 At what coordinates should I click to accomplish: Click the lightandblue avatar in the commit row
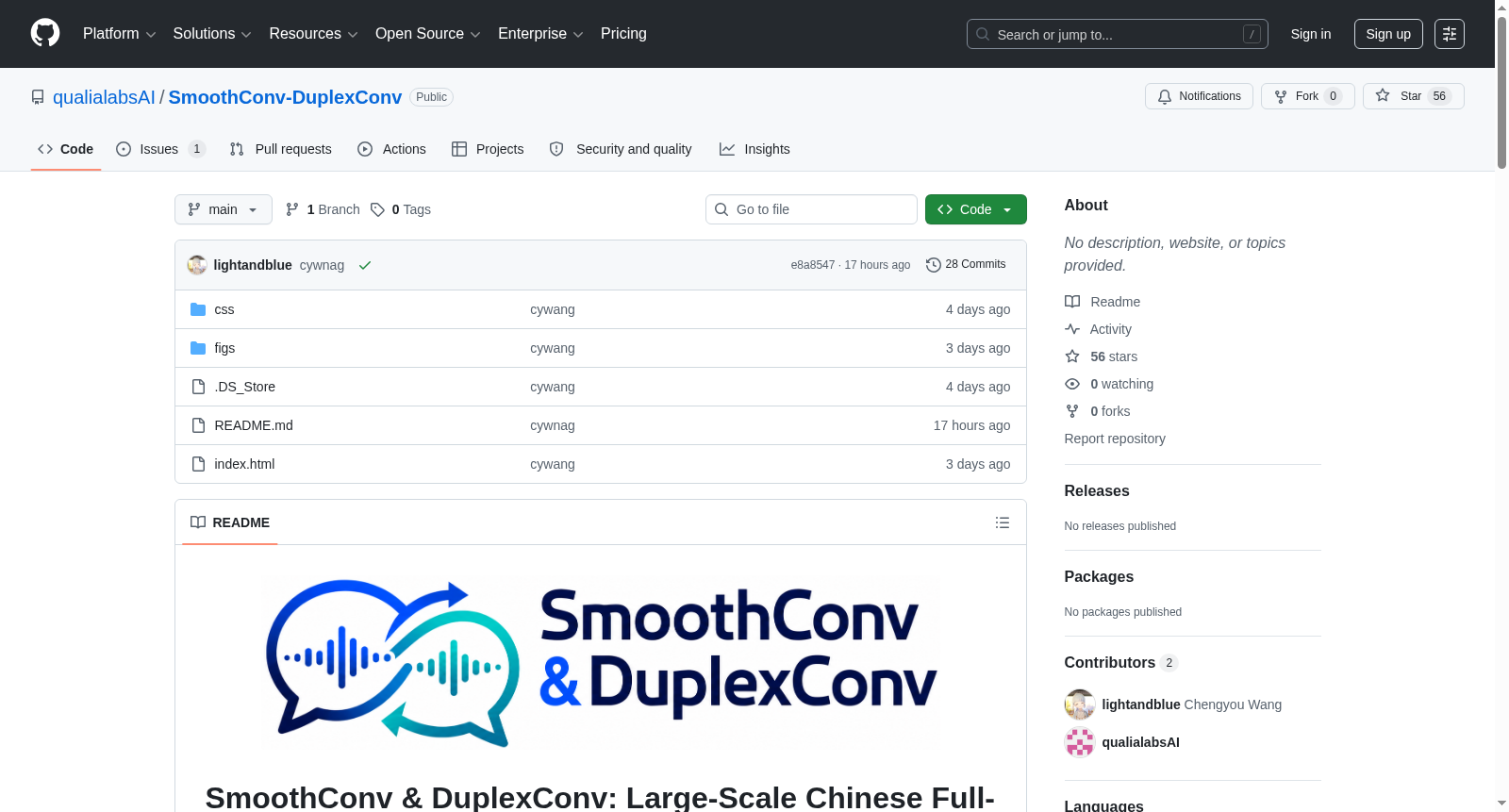(197, 265)
